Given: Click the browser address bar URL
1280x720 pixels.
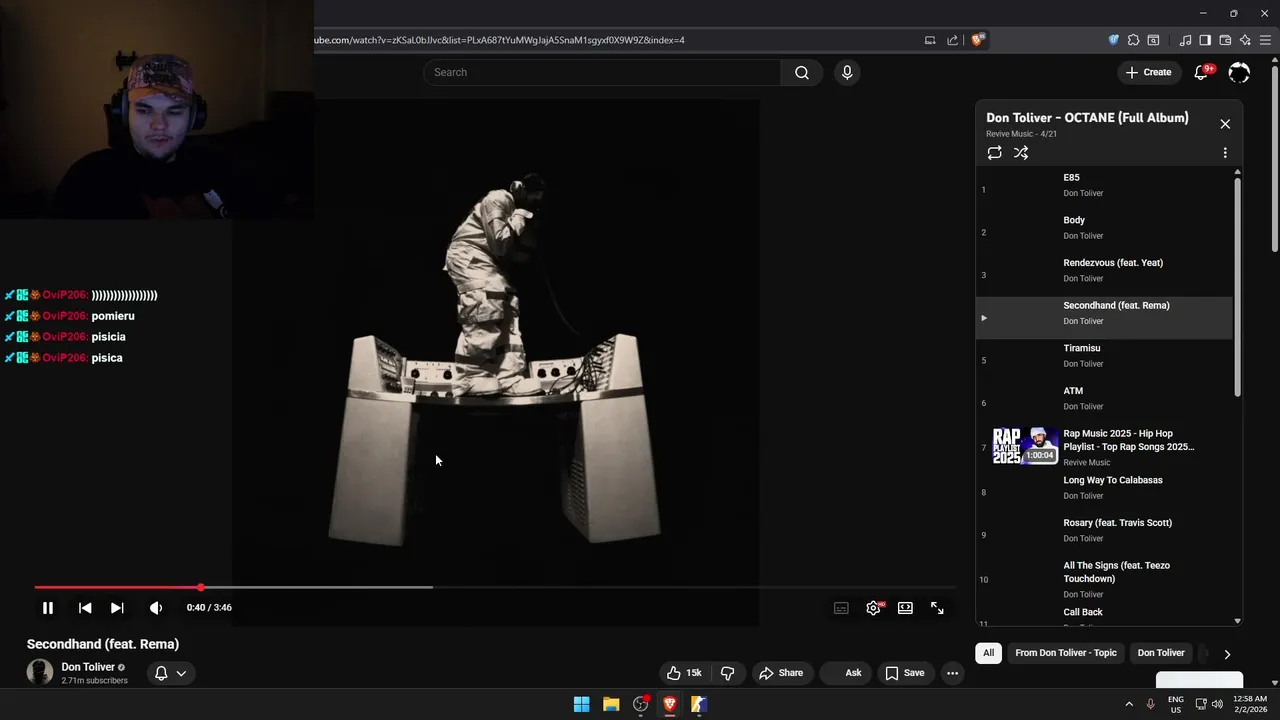Looking at the screenshot, I should point(500,40).
